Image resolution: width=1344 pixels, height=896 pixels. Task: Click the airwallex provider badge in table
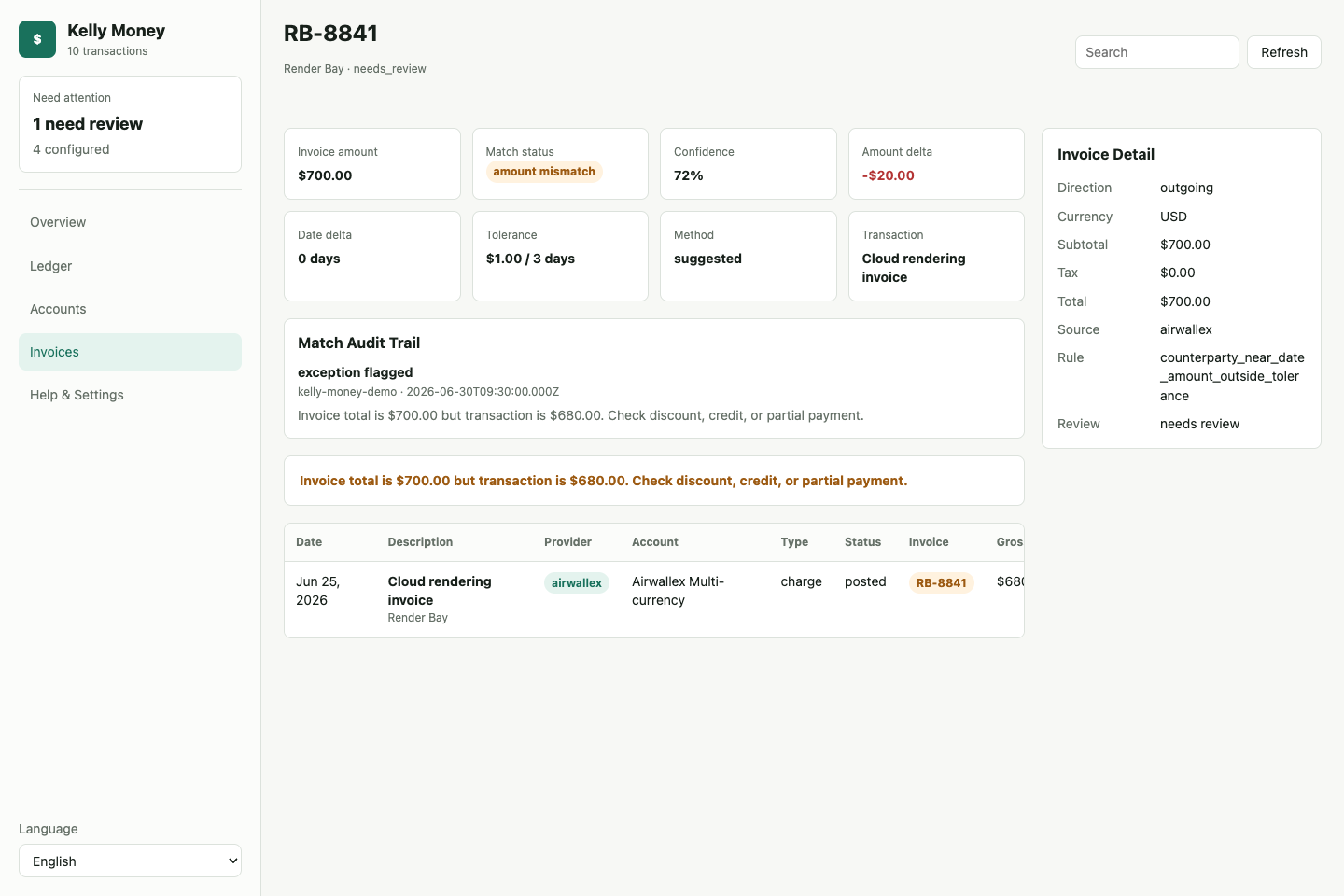(x=577, y=582)
